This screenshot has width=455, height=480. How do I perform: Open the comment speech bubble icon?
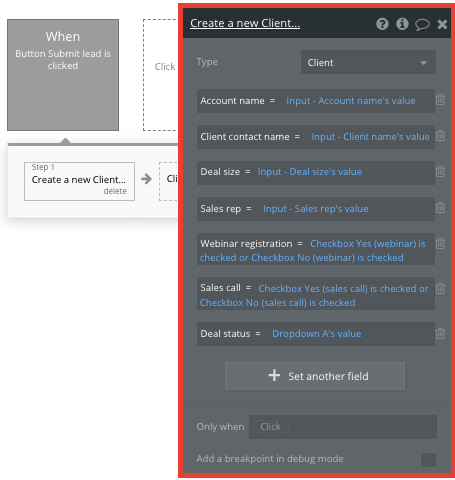422,24
